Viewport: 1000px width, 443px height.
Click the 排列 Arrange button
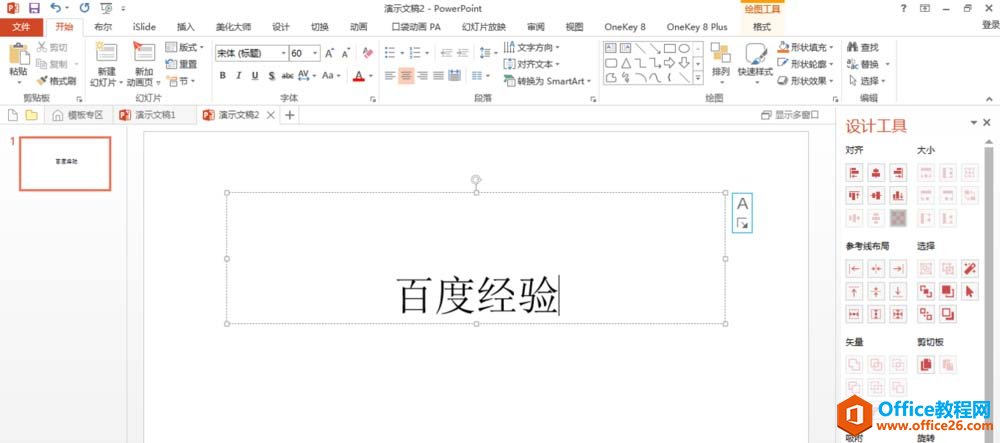pyautogui.click(x=721, y=63)
